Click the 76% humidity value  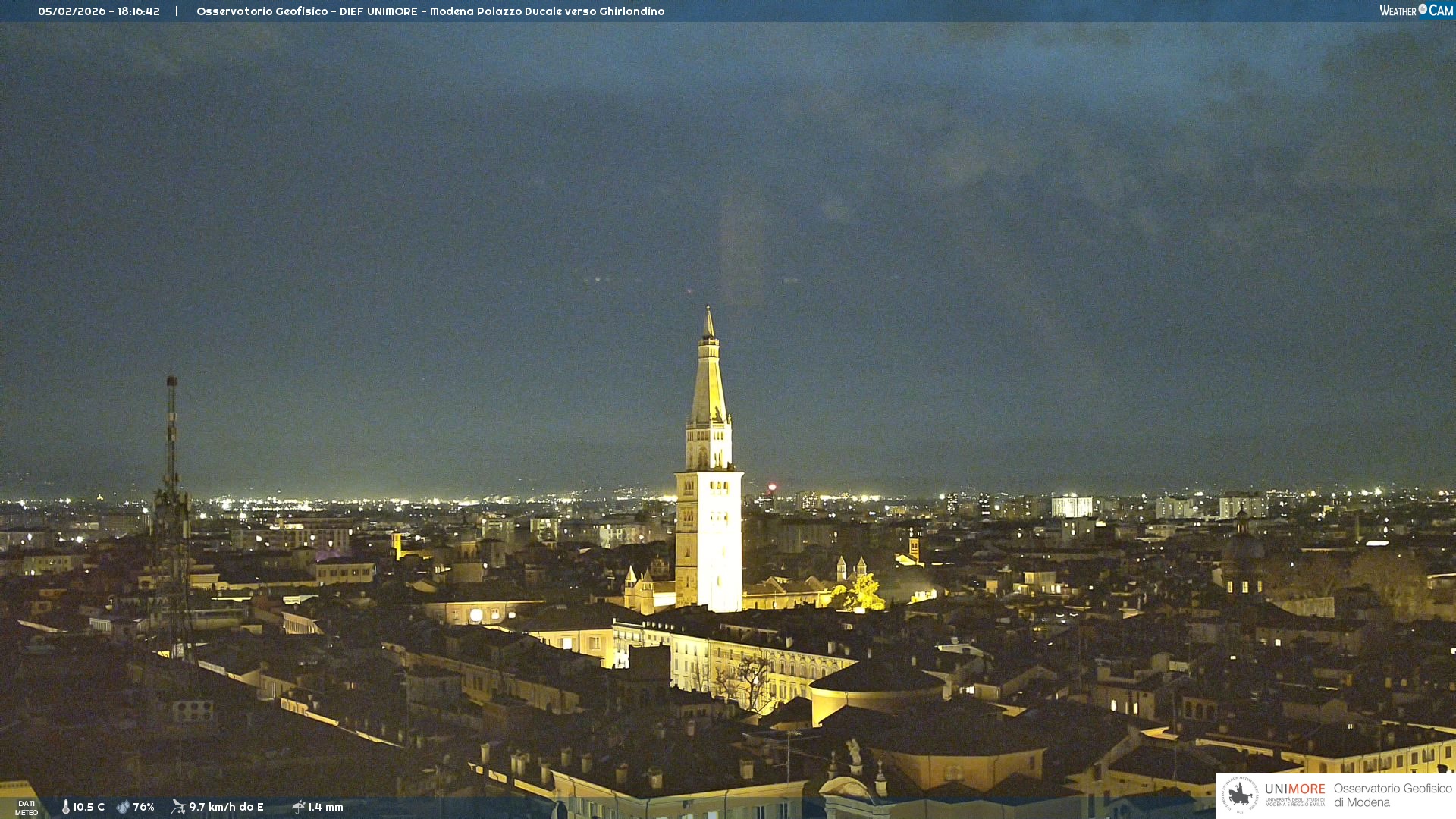pos(143,807)
